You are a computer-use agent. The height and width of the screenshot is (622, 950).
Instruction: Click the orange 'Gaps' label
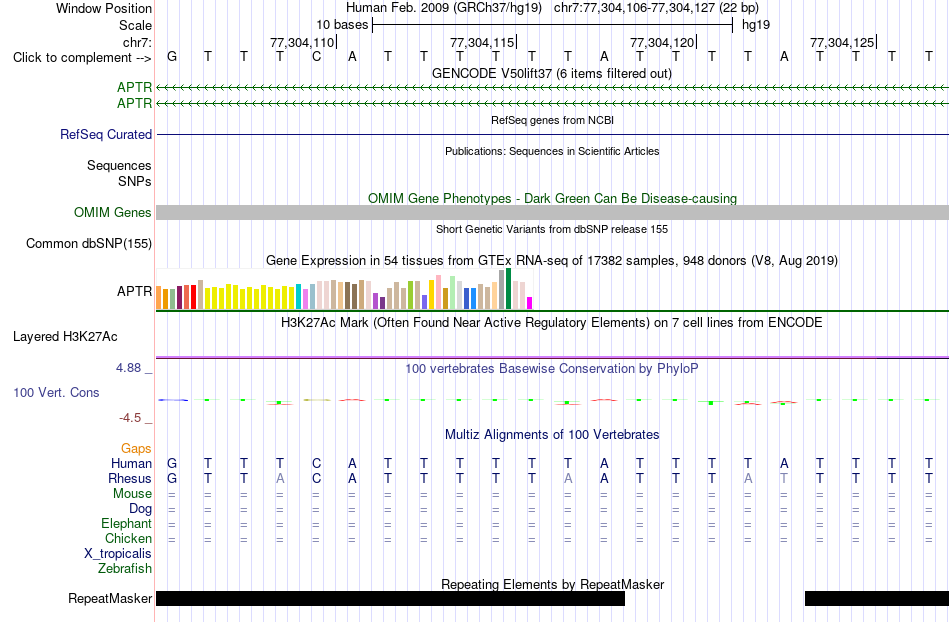pyautogui.click(x=136, y=448)
